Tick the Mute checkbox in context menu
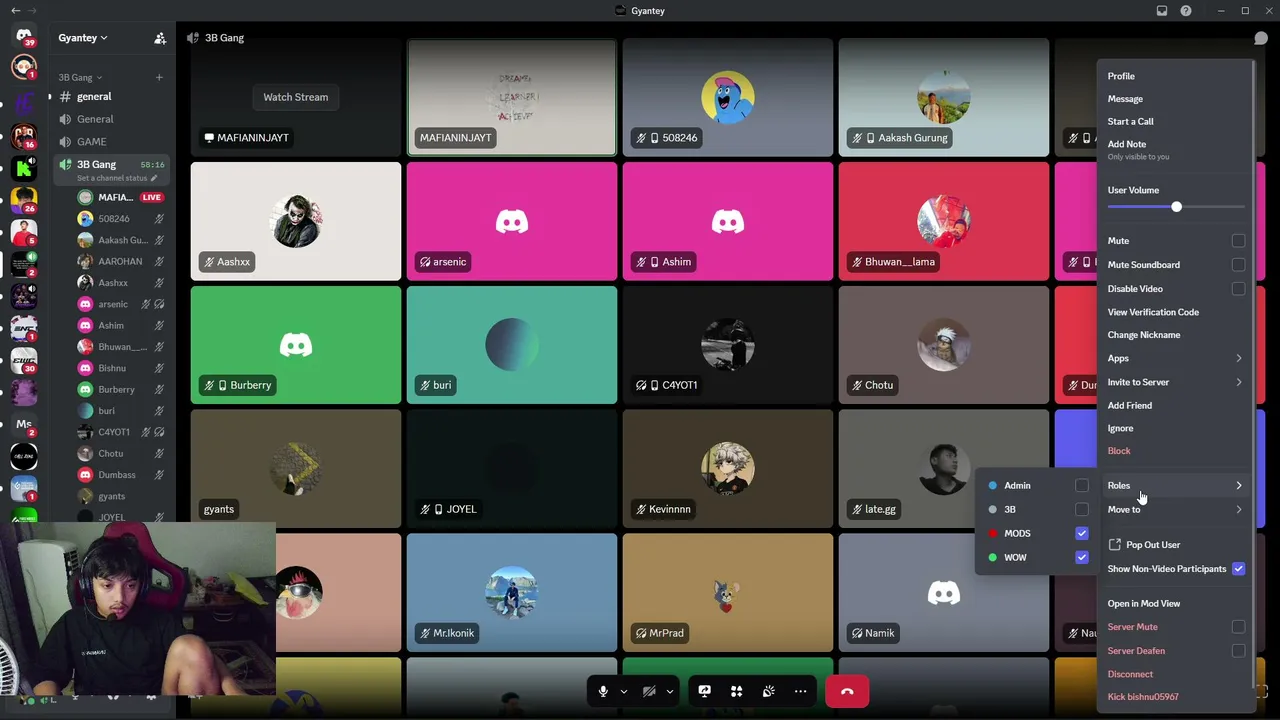Image resolution: width=1280 pixels, height=720 pixels. 1238,241
